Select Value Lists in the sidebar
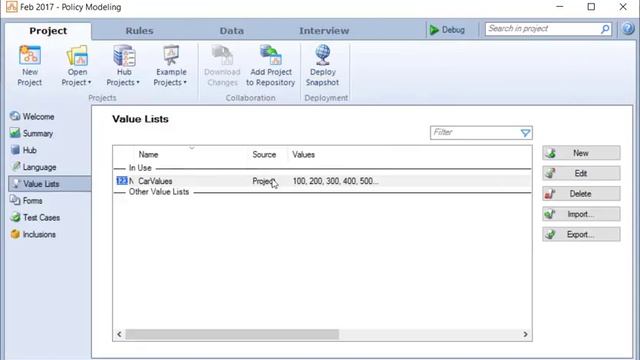 50,184
